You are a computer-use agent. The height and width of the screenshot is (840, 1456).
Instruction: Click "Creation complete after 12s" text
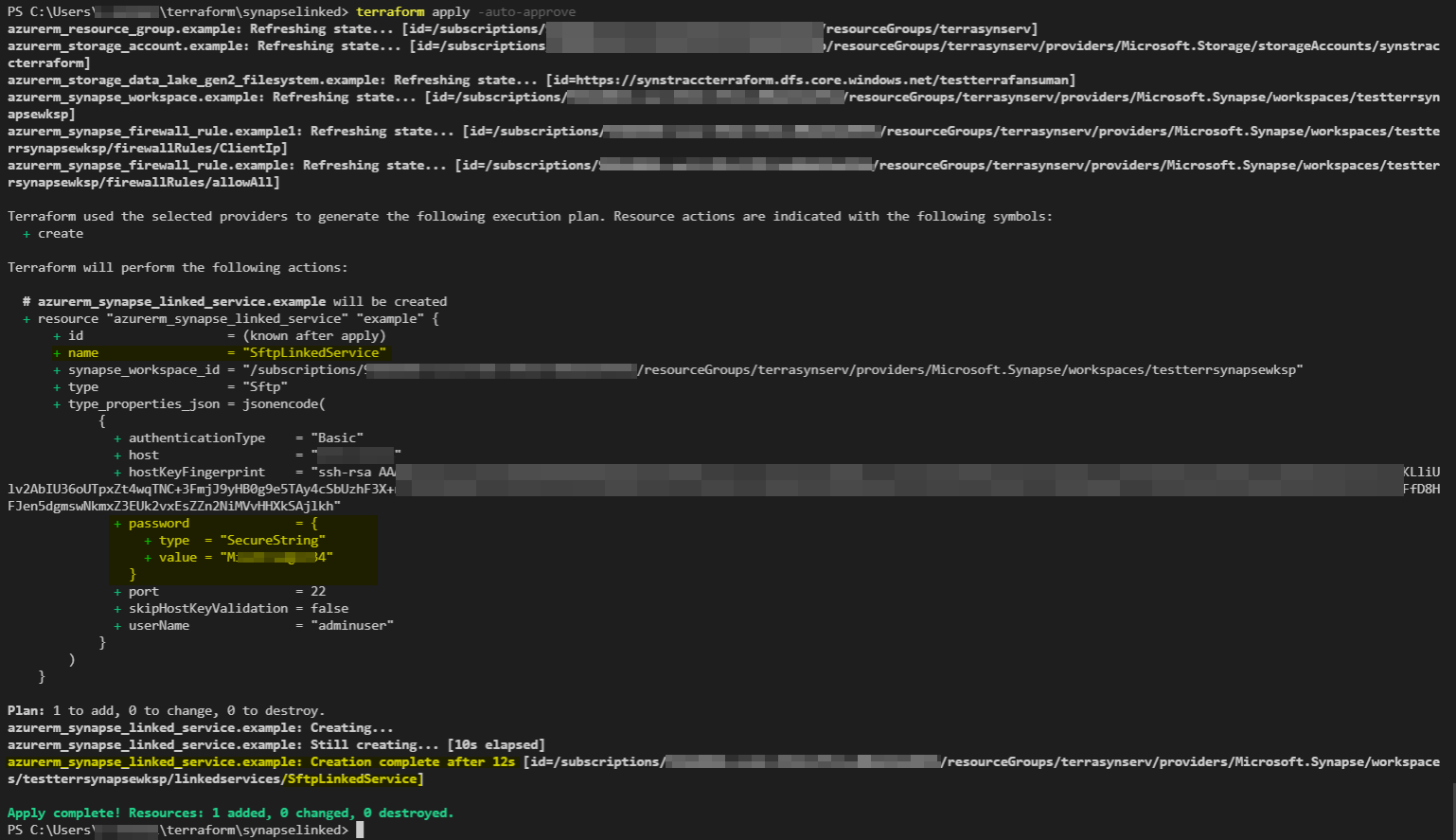click(413, 761)
